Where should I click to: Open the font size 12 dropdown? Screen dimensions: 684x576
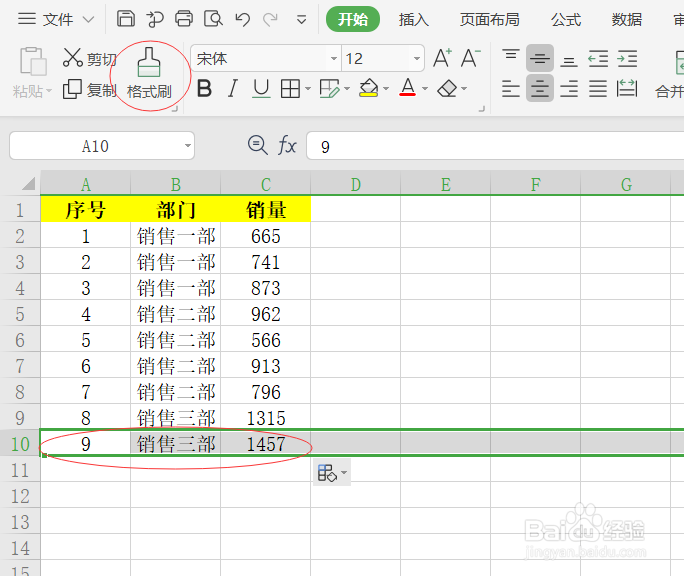pyautogui.click(x=417, y=58)
